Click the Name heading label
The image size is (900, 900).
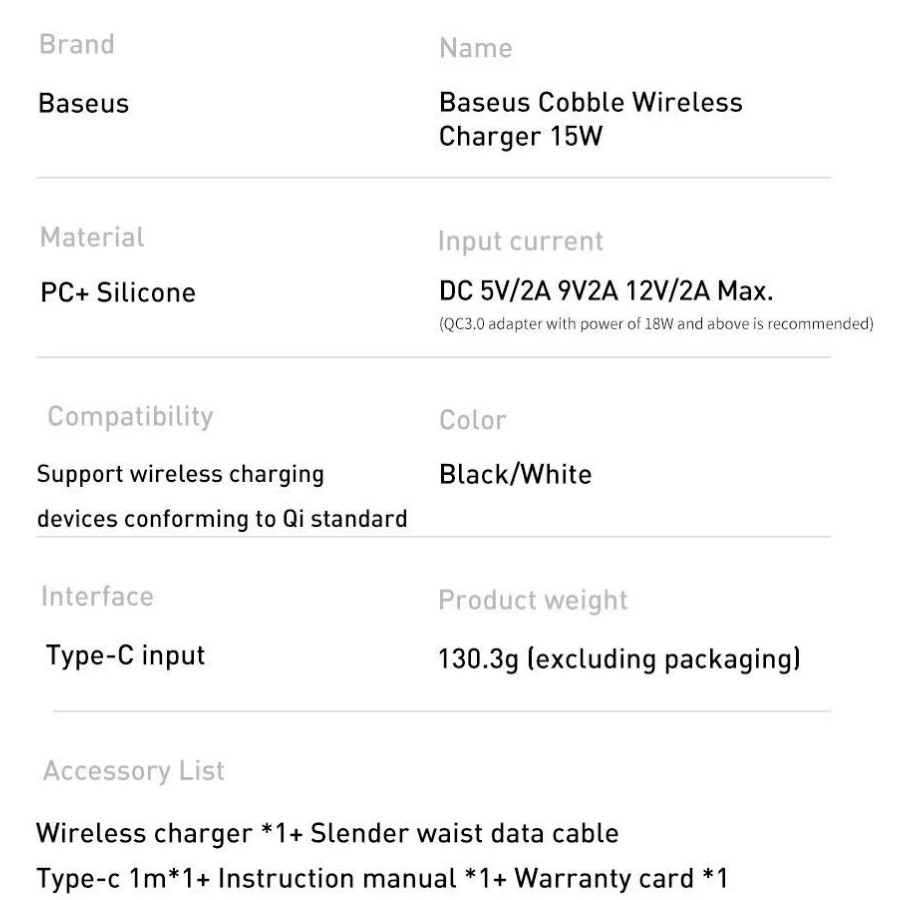click(476, 49)
